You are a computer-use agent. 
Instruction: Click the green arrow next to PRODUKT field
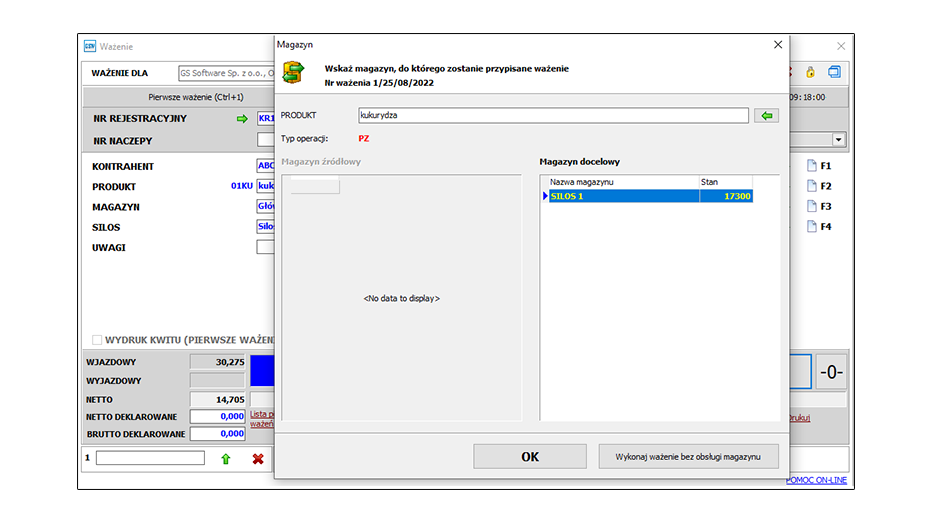coord(767,116)
